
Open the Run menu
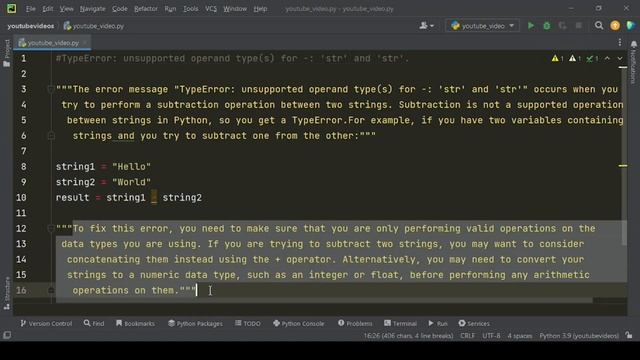[x=170, y=9]
